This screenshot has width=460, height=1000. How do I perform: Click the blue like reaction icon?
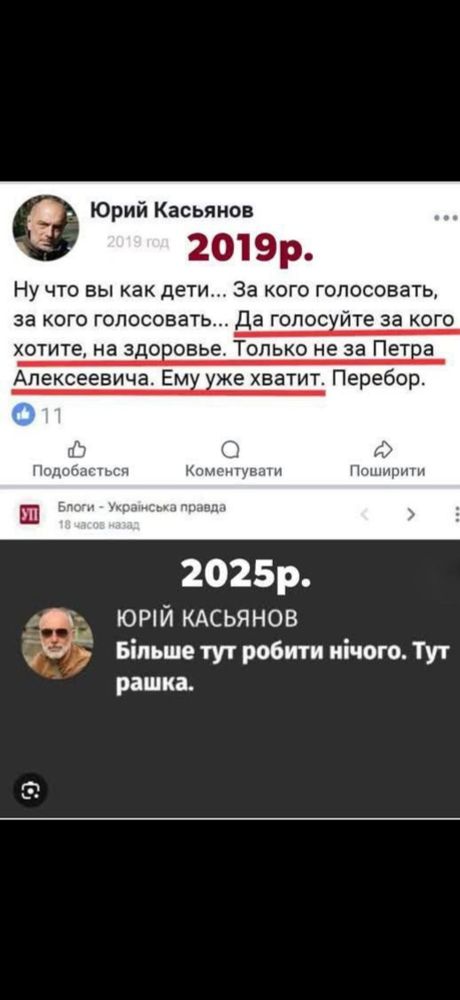pos(23,415)
